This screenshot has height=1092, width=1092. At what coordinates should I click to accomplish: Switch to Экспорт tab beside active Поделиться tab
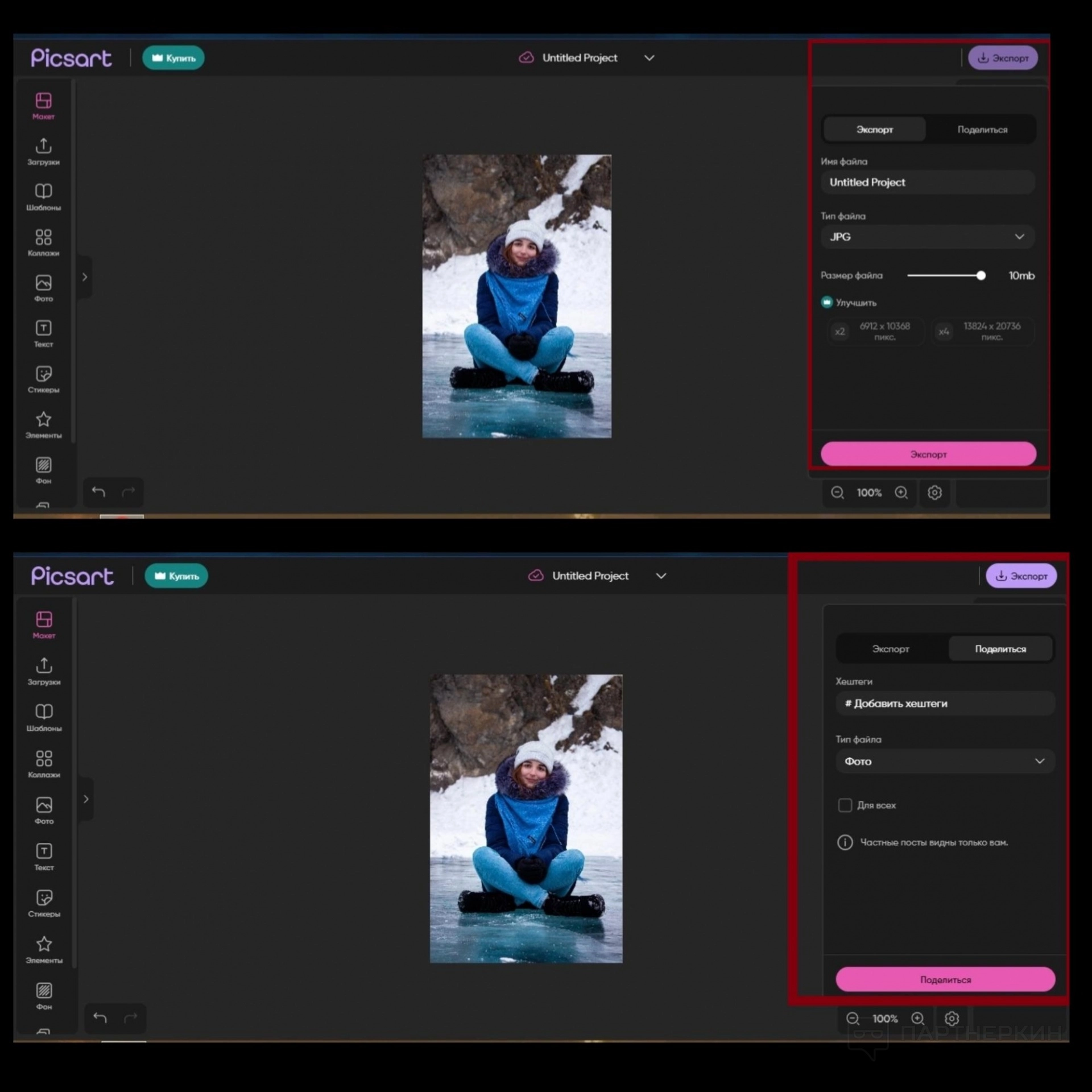890,649
